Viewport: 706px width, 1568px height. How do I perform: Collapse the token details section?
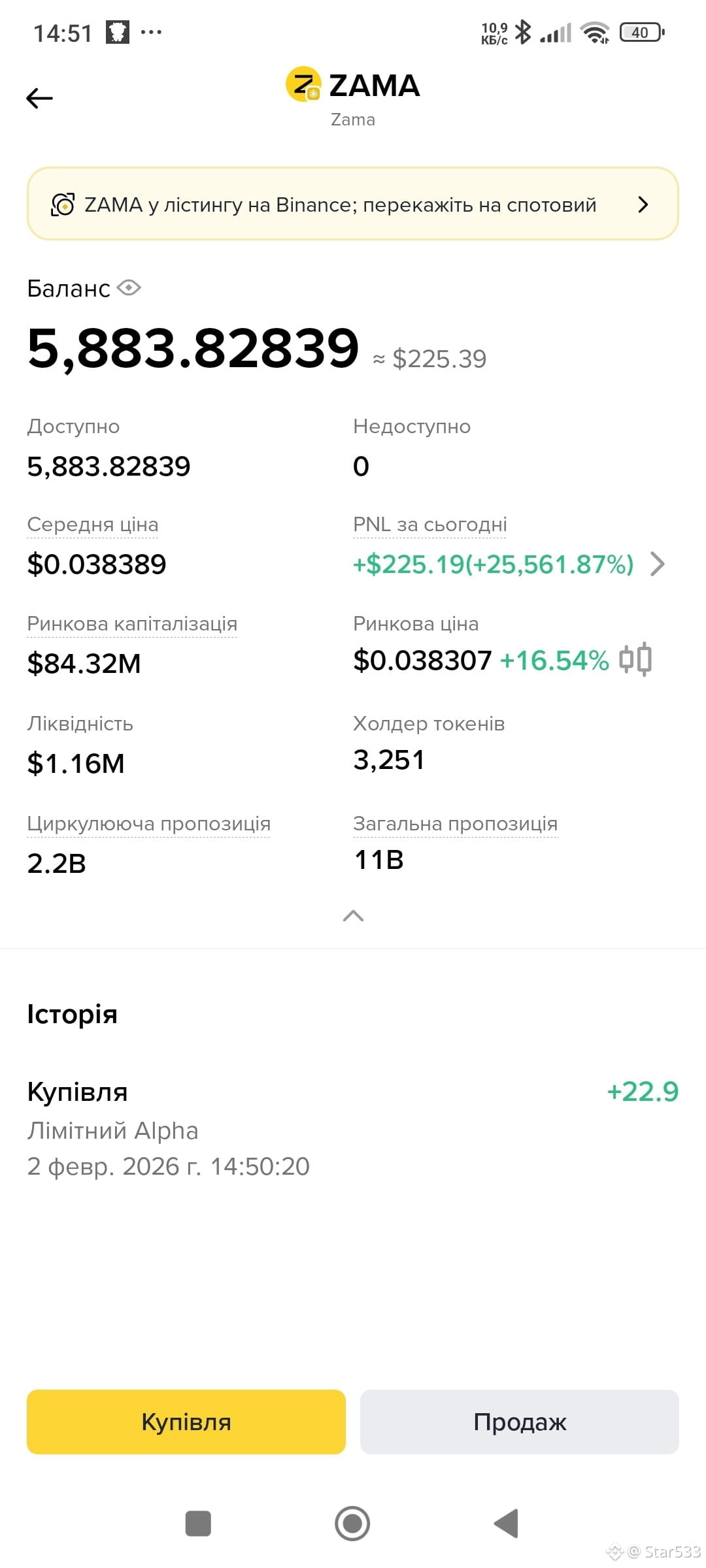353,916
